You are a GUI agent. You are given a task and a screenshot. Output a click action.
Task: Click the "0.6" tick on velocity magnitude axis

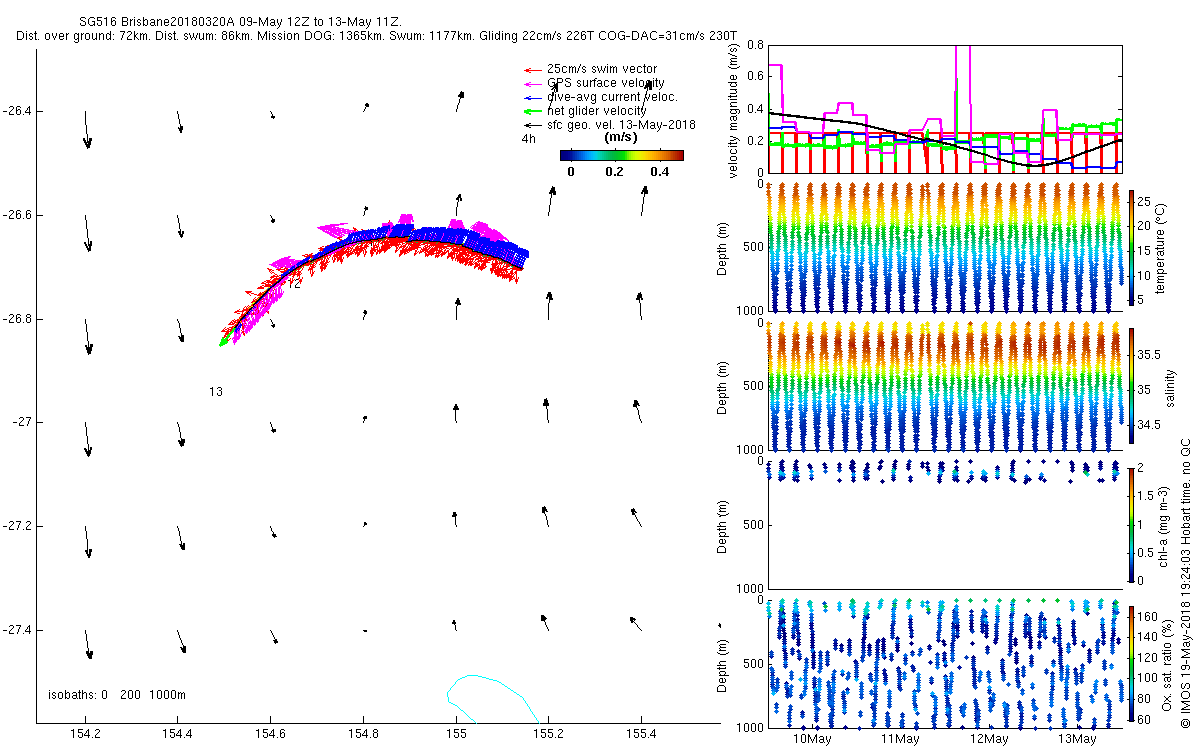click(x=754, y=77)
